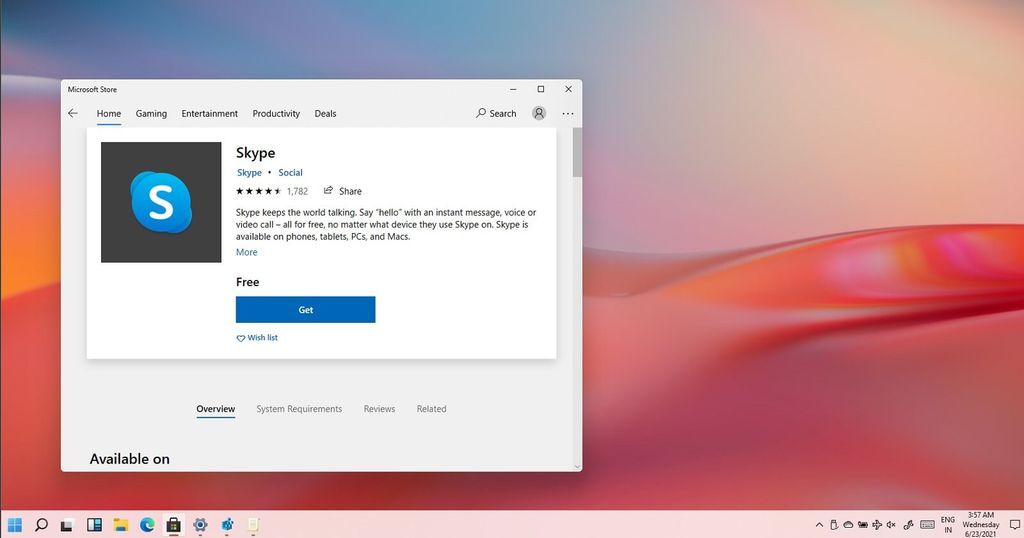Open the Productivity tab
1024x538 pixels.
276,114
